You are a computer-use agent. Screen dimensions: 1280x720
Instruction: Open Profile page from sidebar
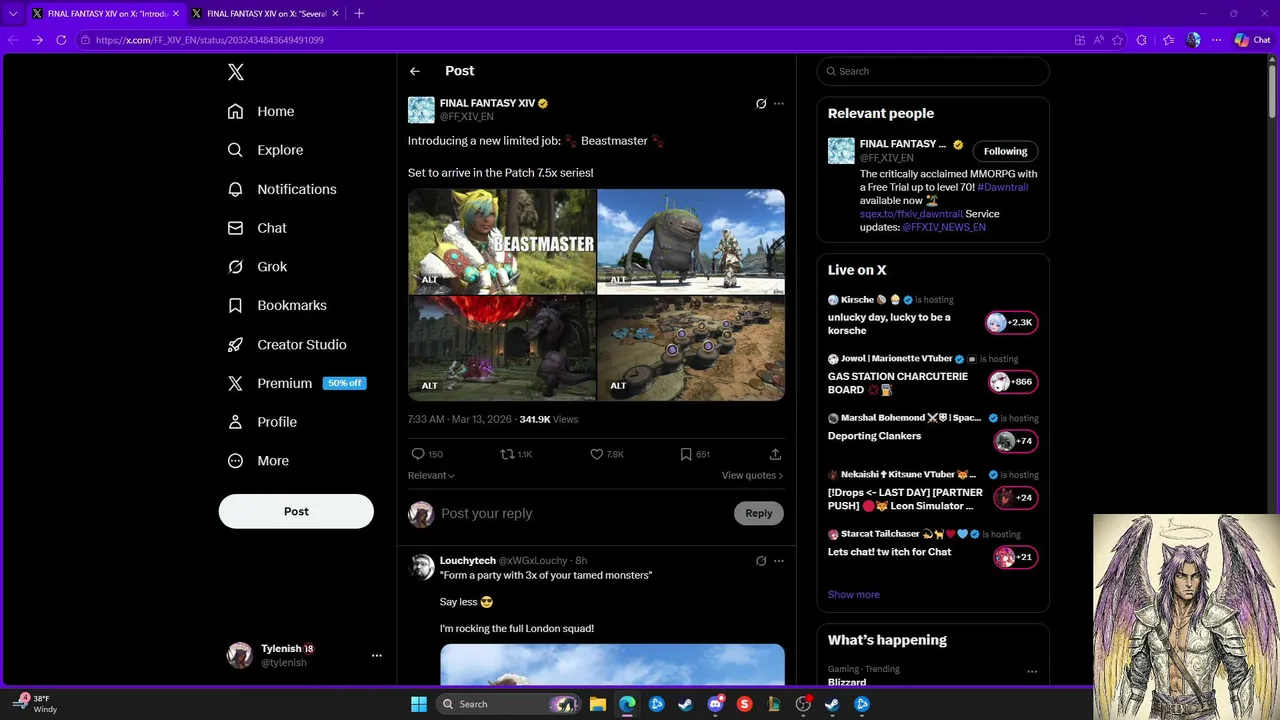[x=262, y=422]
